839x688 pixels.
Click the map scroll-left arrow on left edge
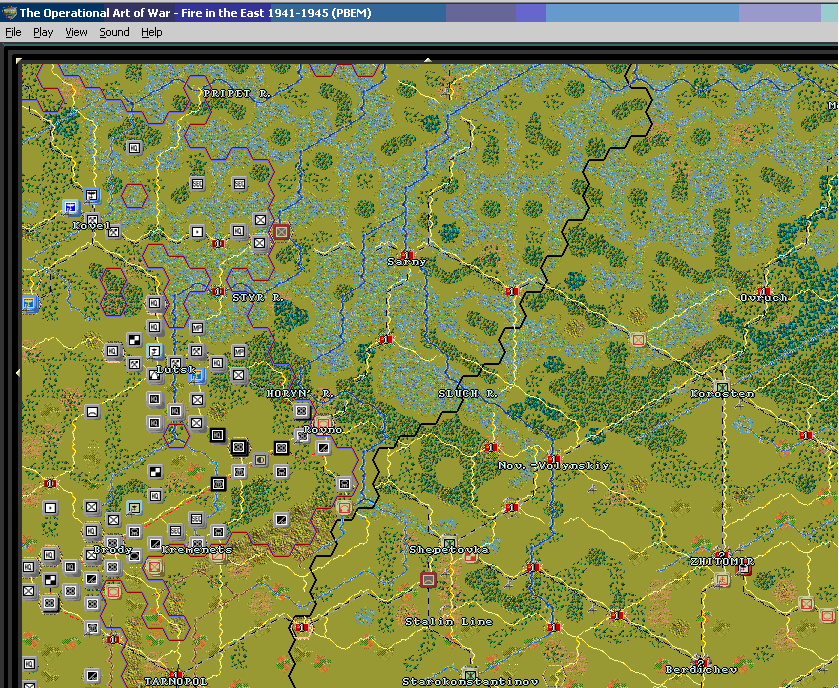tap(18, 372)
